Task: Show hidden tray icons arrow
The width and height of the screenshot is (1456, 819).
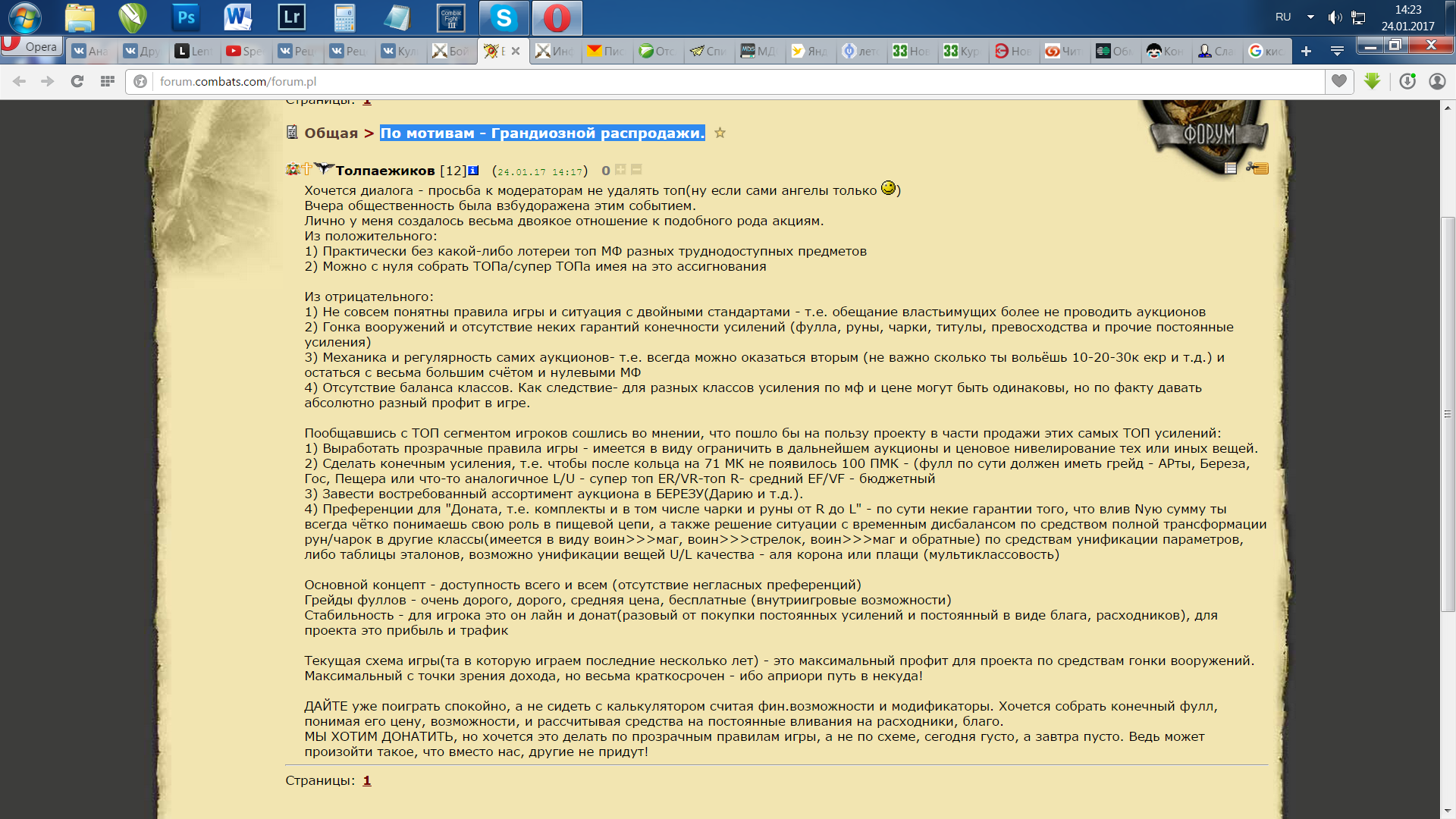Action: [x=1310, y=17]
